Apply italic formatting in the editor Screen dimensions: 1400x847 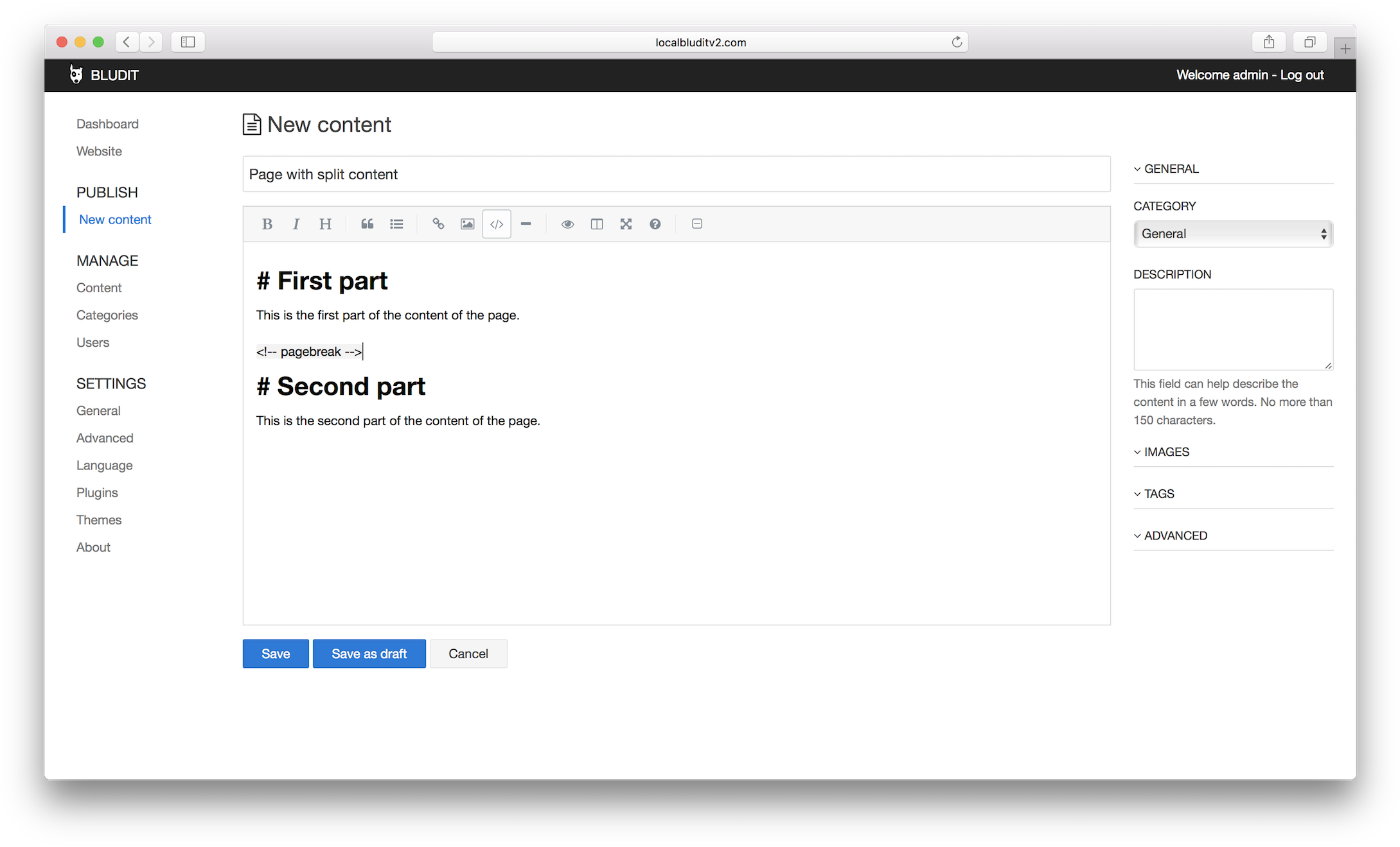click(x=296, y=223)
